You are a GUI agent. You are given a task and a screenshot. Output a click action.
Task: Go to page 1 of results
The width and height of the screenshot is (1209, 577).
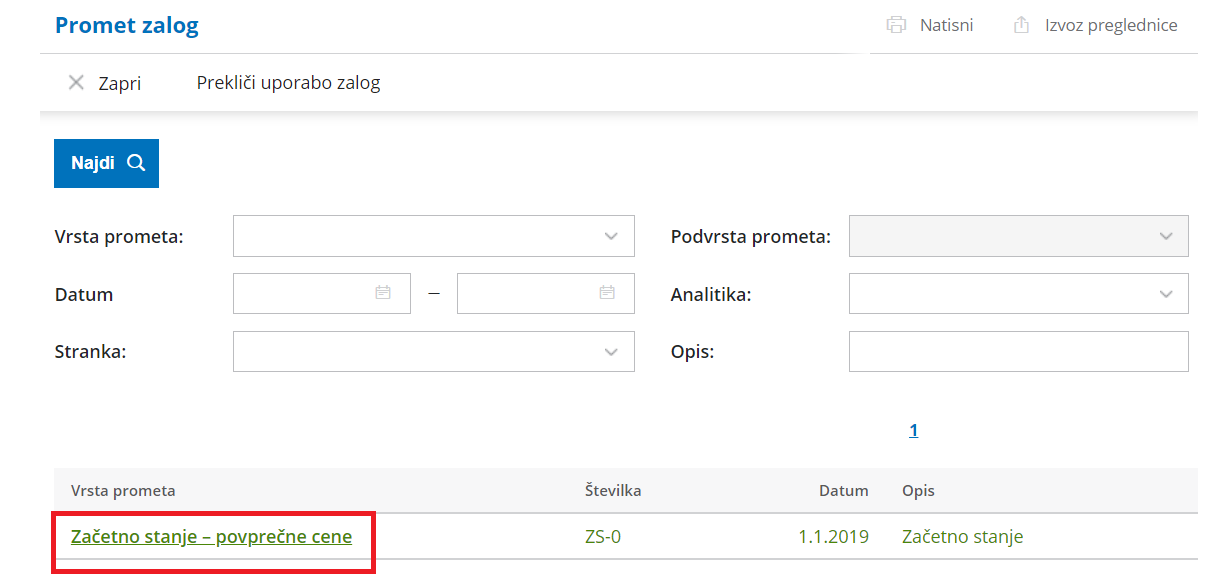[x=913, y=431]
